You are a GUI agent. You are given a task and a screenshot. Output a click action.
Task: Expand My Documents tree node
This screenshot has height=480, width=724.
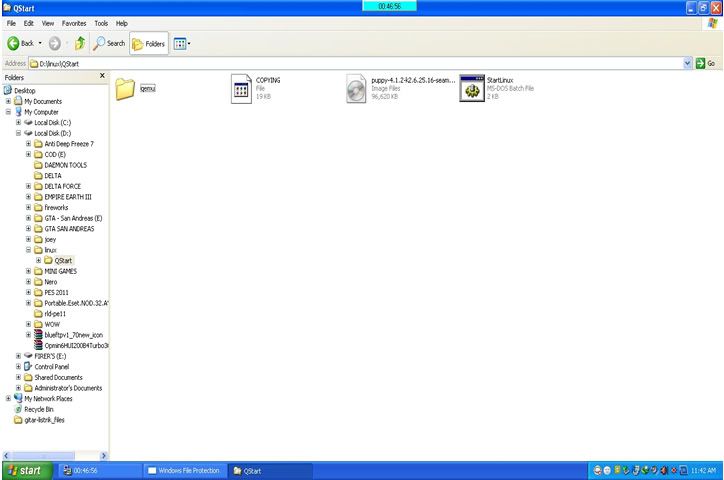(x=8, y=101)
